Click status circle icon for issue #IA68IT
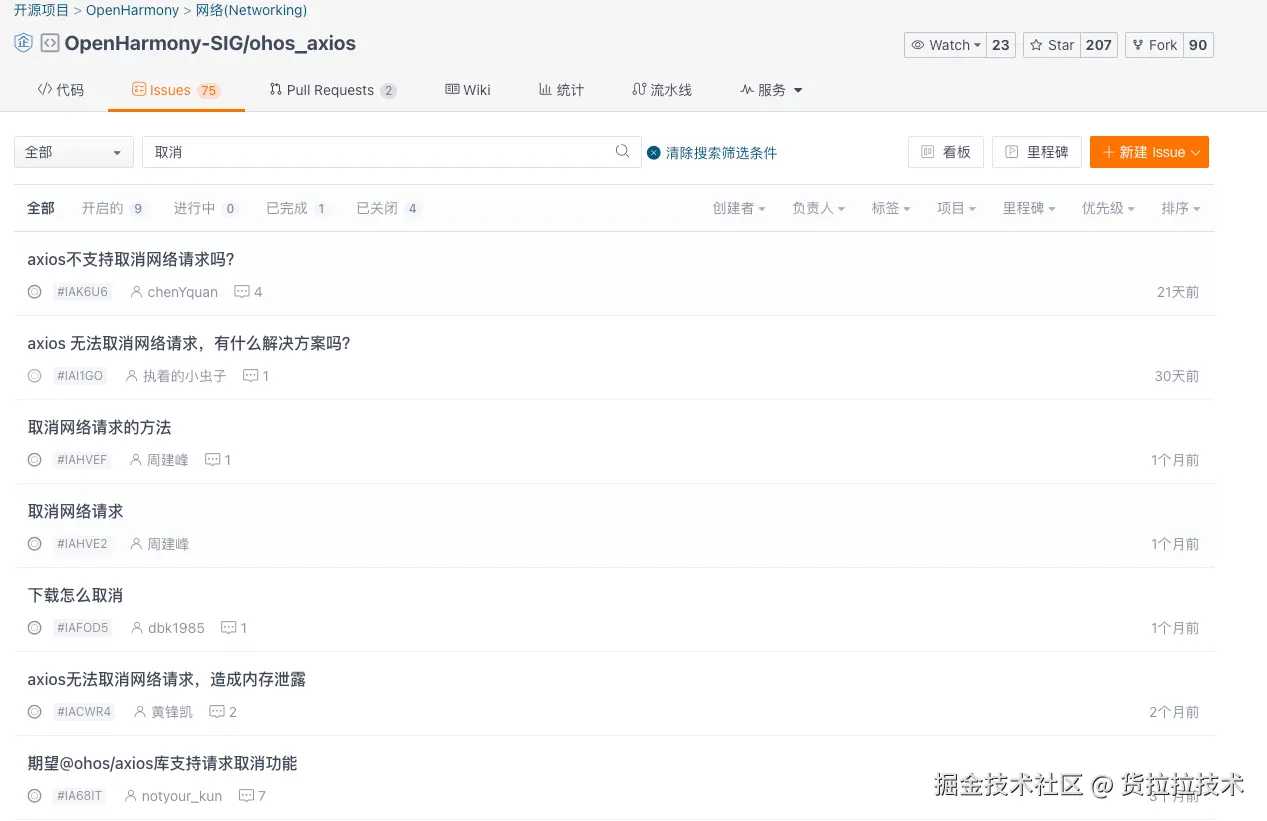The height and width of the screenshot is (821, 1267). 34,796
